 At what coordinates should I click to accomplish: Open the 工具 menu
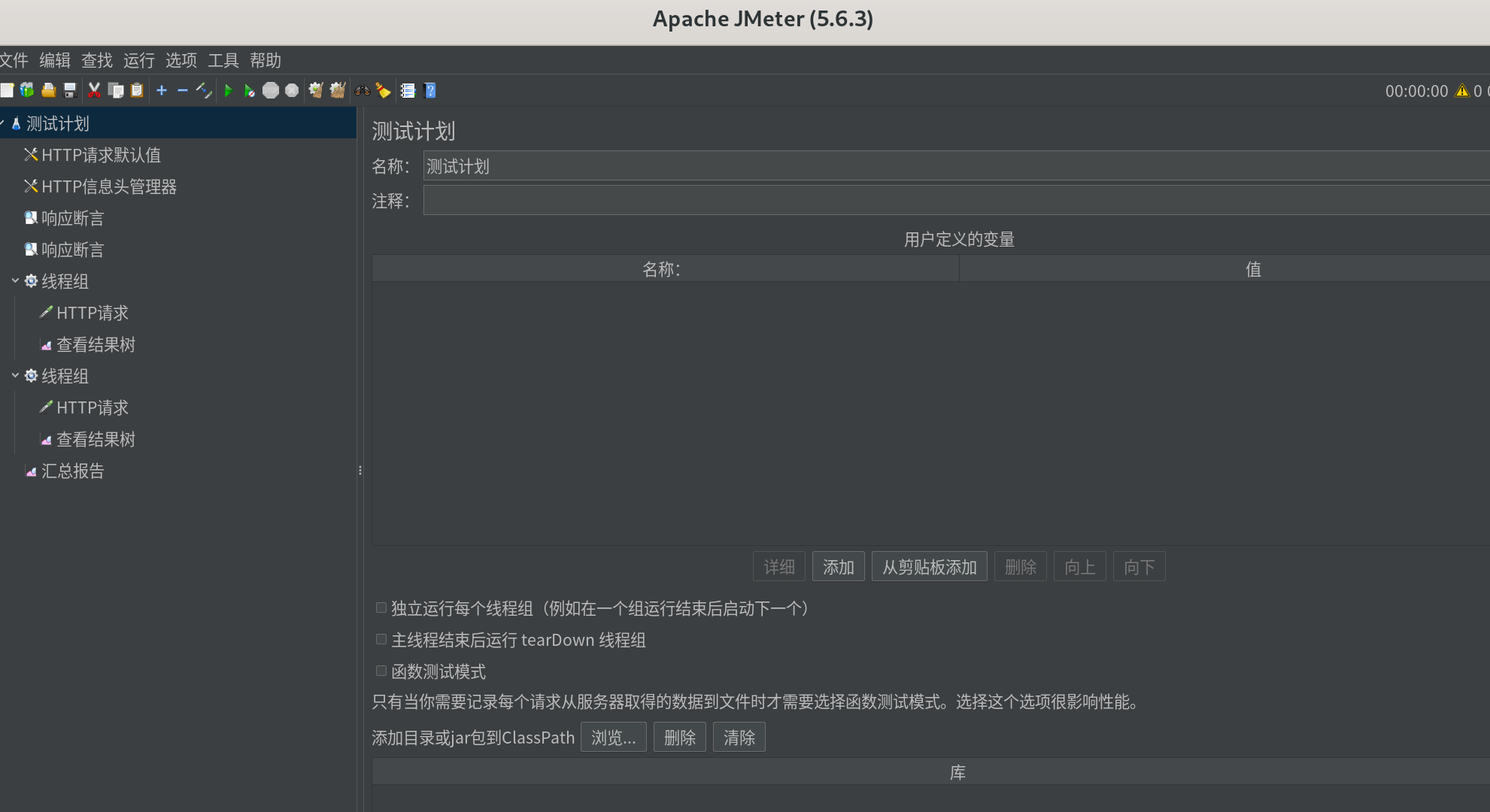tap(223, 60)
